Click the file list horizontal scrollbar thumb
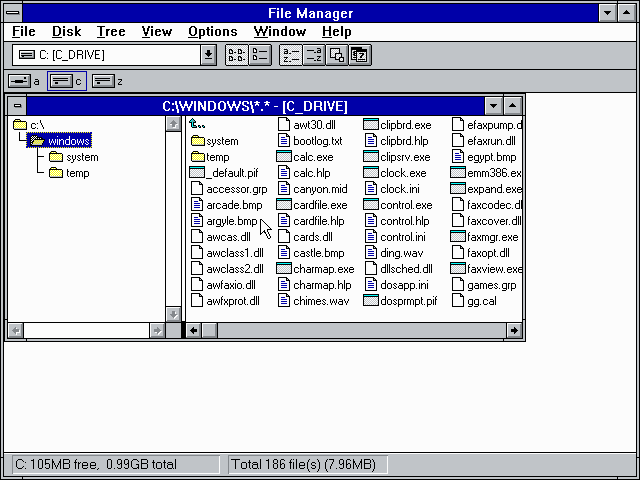 tap(210, 331)
